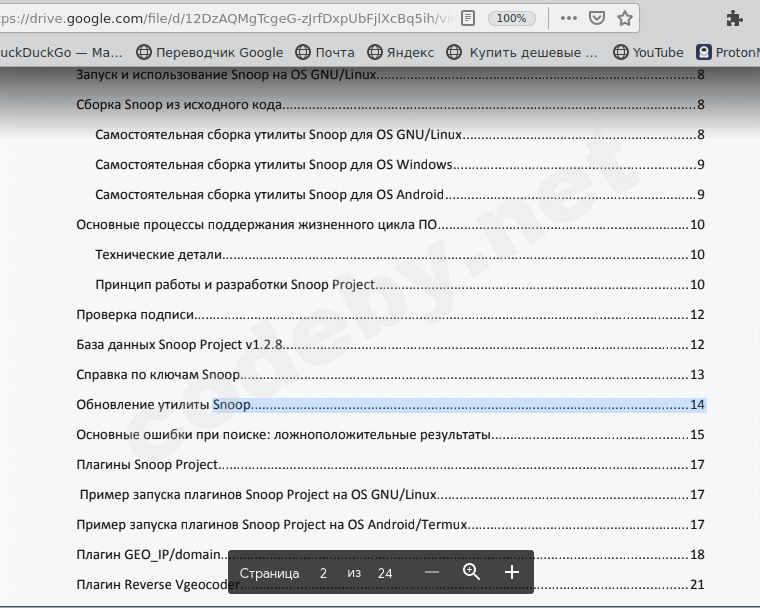
Task: Click globe icon next to YouTube bookmark
Action: [x=620, y=52]
